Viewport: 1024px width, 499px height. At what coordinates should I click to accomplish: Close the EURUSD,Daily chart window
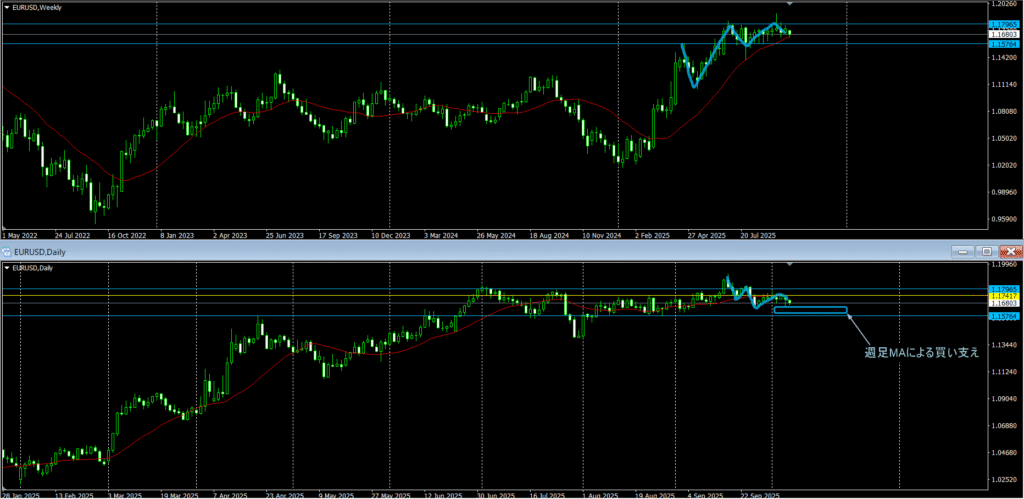(1009, 252)
